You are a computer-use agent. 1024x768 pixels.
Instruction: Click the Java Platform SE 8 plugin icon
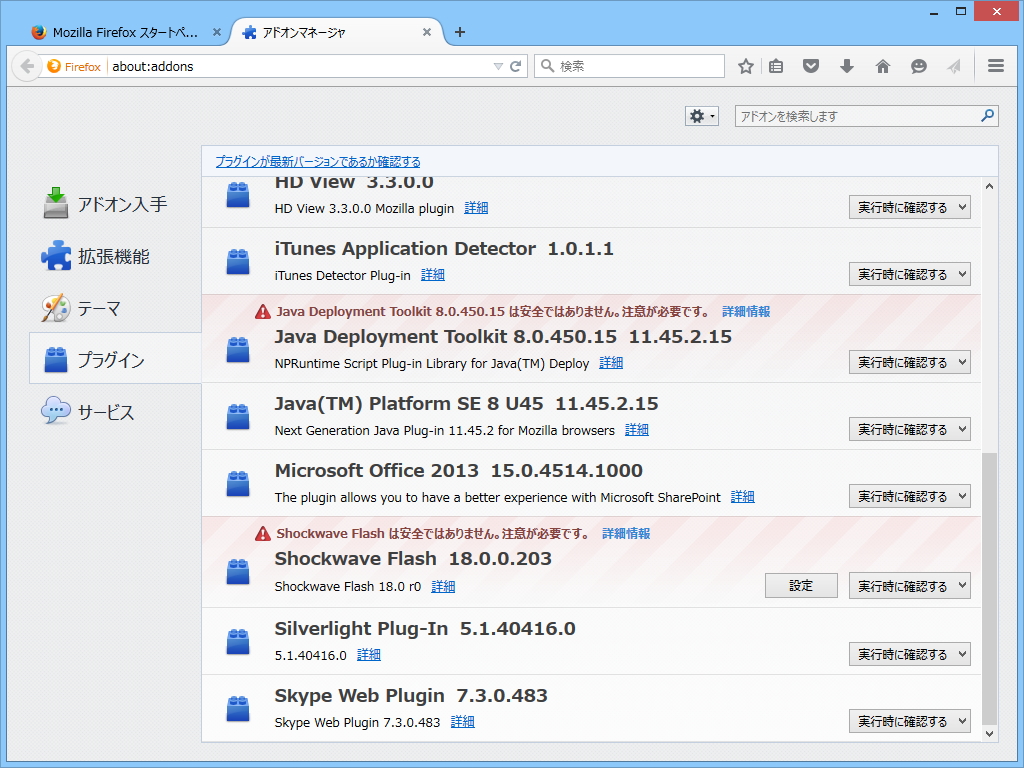tap(238, 417)
